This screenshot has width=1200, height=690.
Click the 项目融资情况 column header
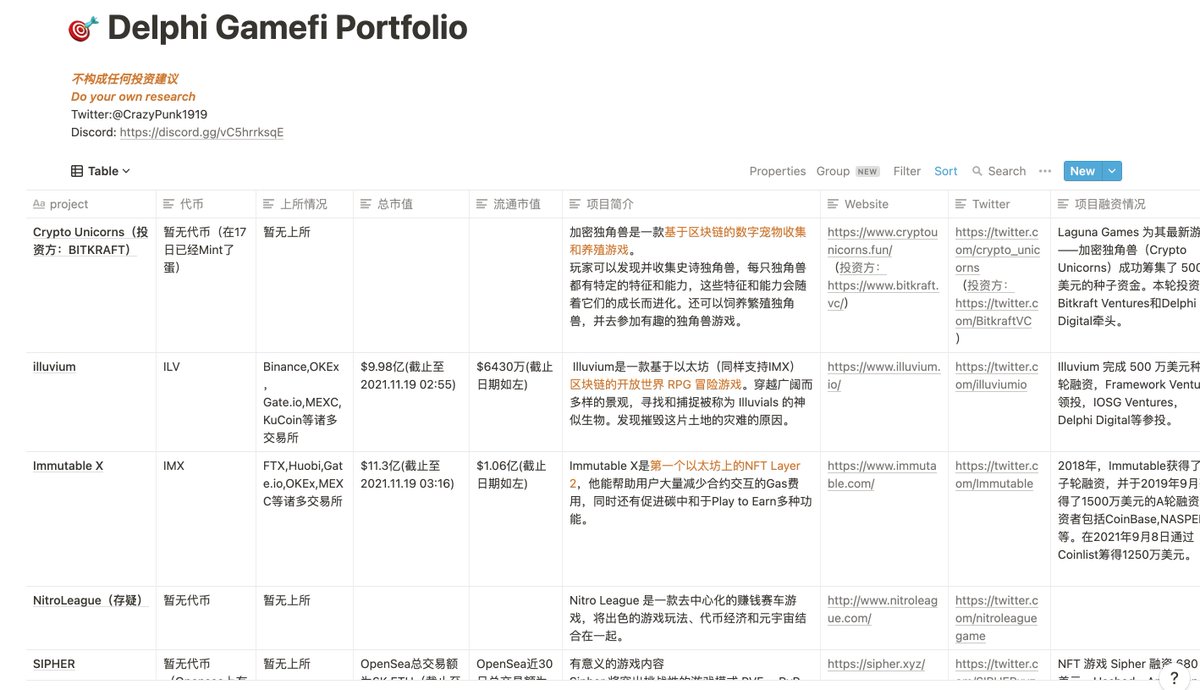pos(1125,204)
